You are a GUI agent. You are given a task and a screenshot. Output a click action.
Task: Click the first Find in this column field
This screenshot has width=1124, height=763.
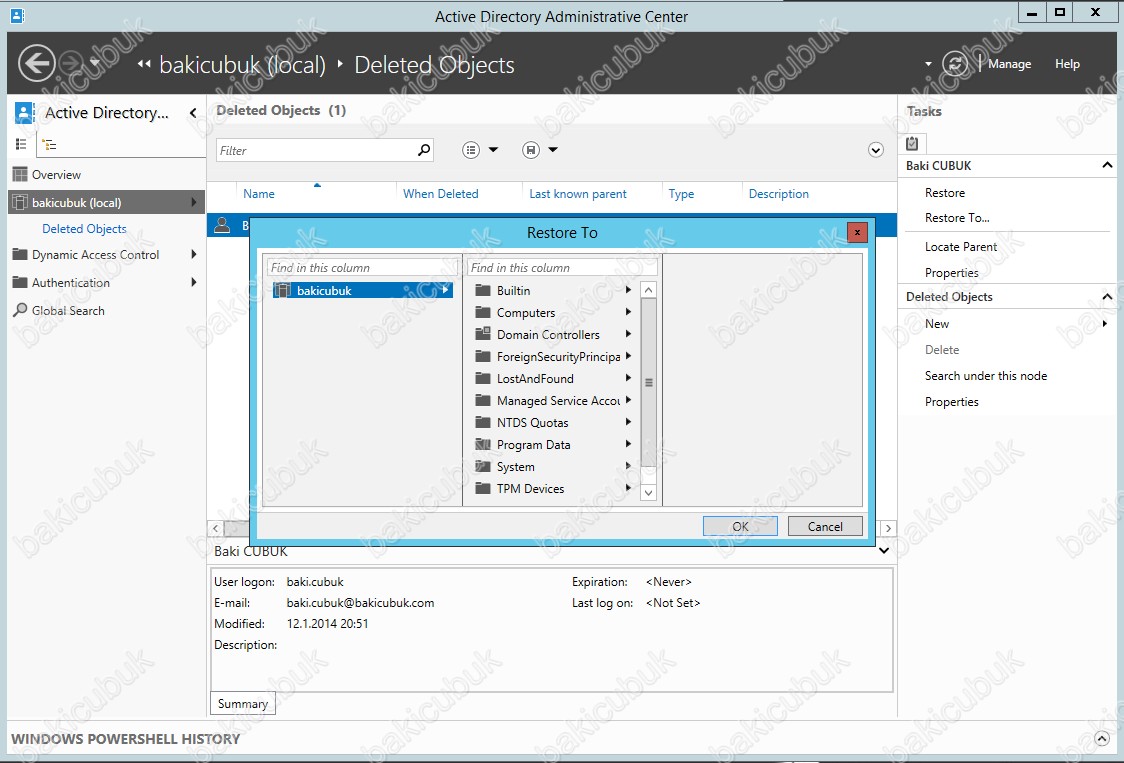[x=362, y=267]
